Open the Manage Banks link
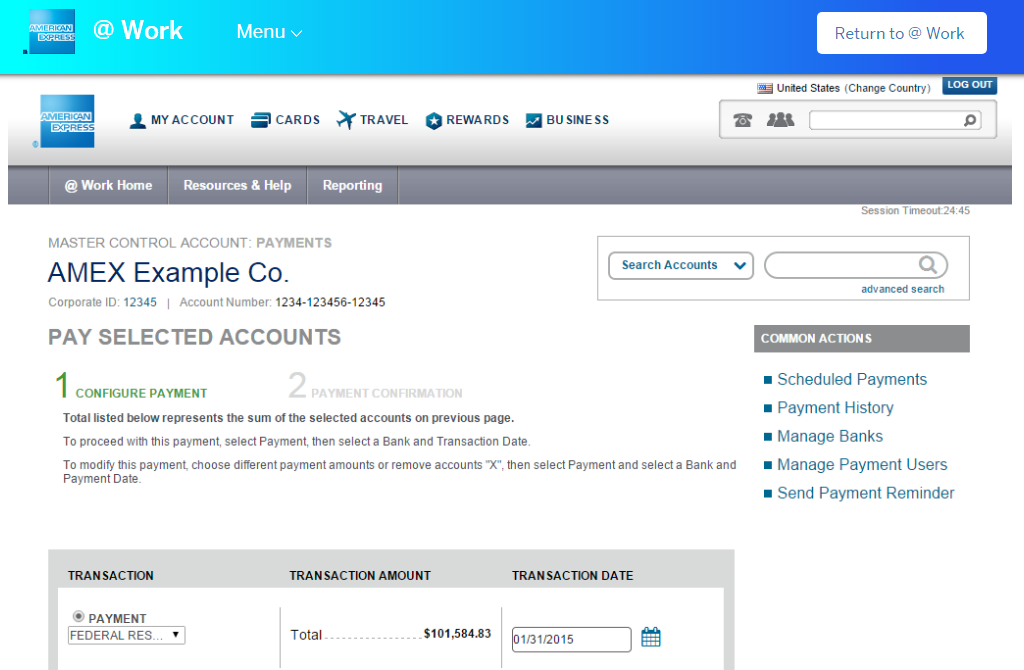 [830, 436]
